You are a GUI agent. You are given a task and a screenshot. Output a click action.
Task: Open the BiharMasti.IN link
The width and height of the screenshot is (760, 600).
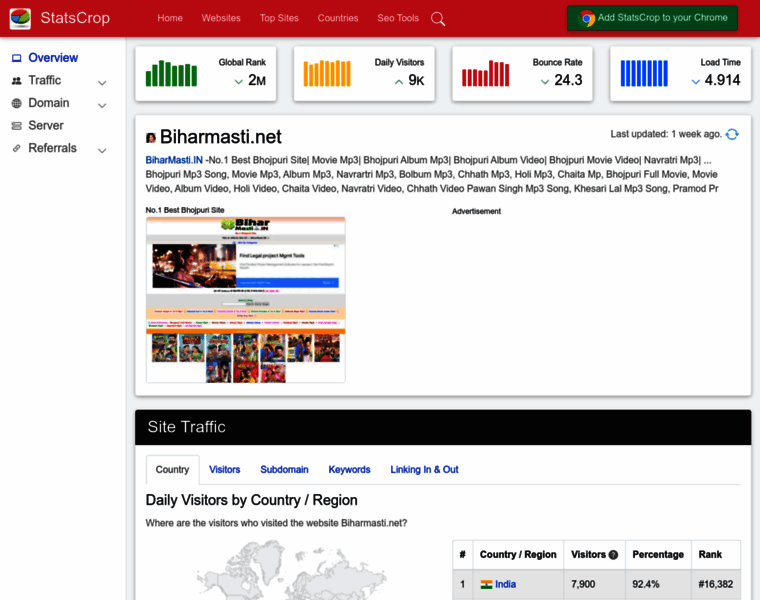click(174, 160)
